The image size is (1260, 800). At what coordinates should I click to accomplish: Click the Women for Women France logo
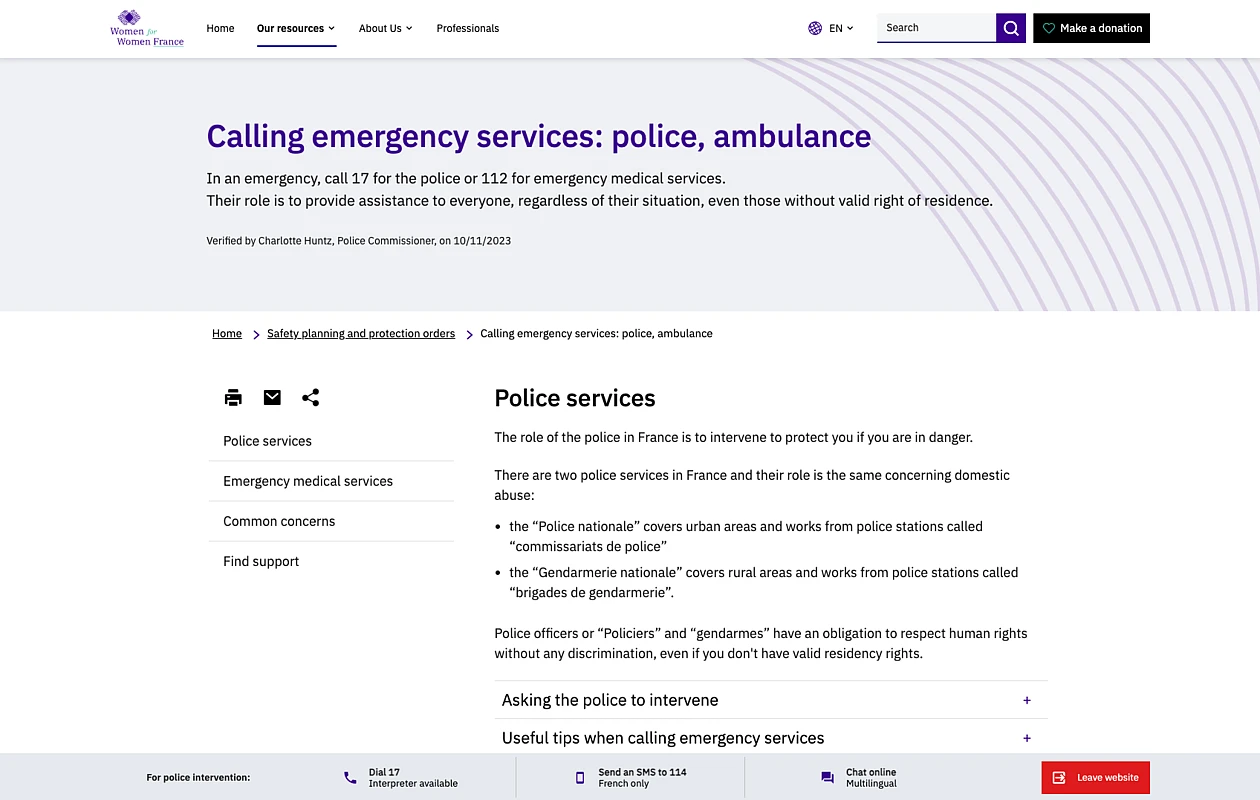tap(146, 28)
